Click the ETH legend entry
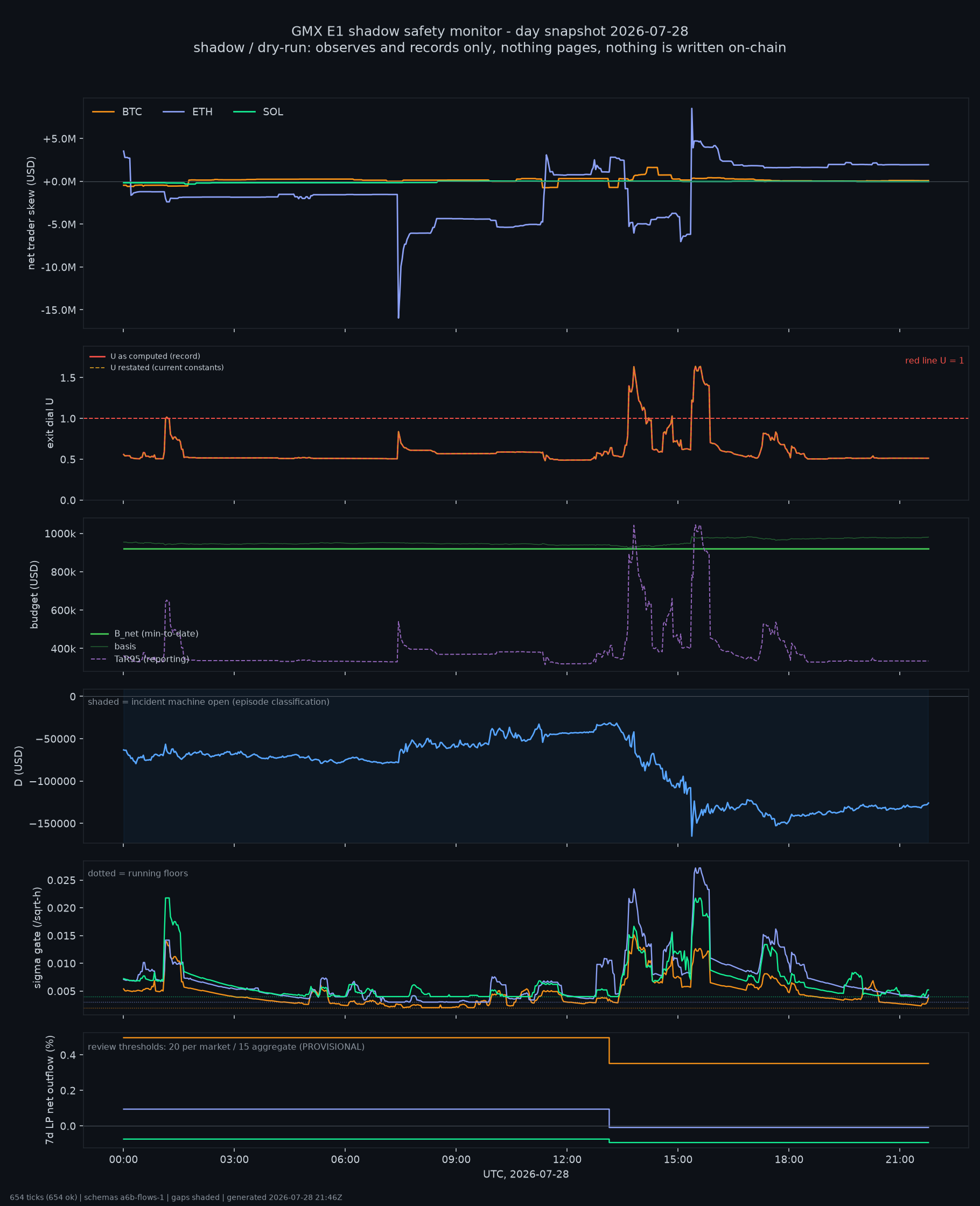Screen dimensions: 980x1206 187,112
